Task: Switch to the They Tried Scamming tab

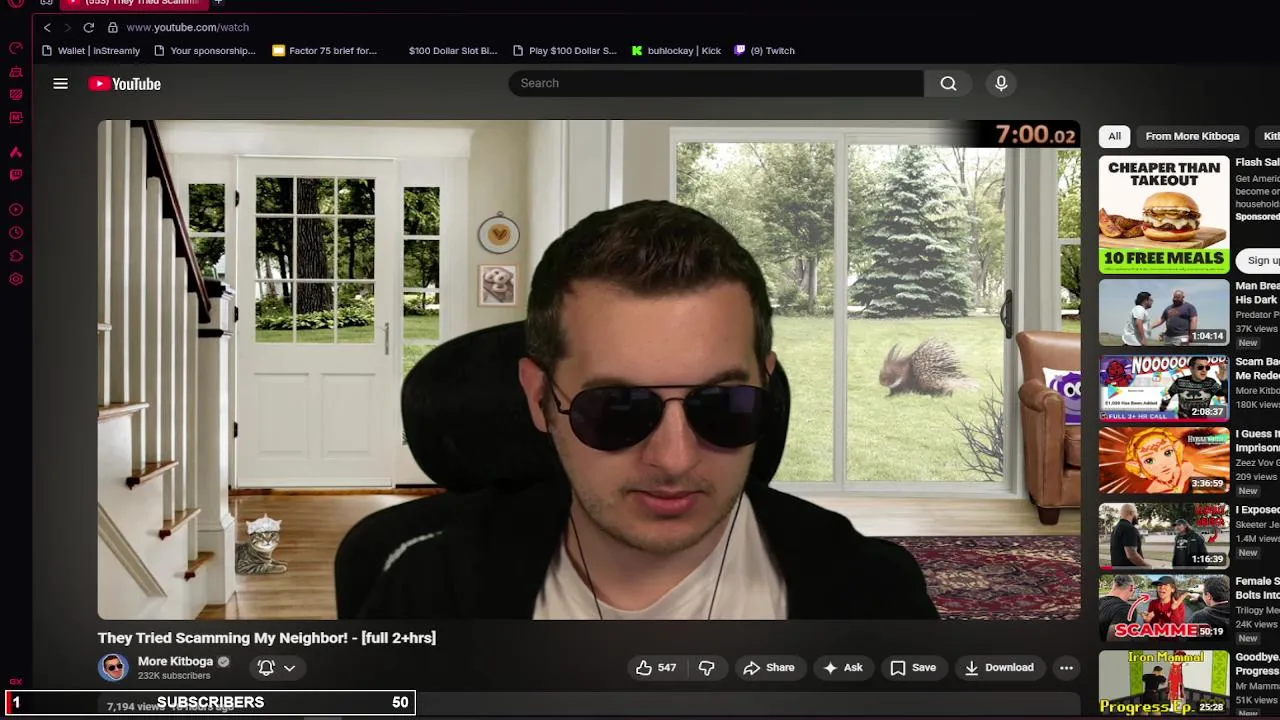Action: pyautogui.click(x=136, y=3)
